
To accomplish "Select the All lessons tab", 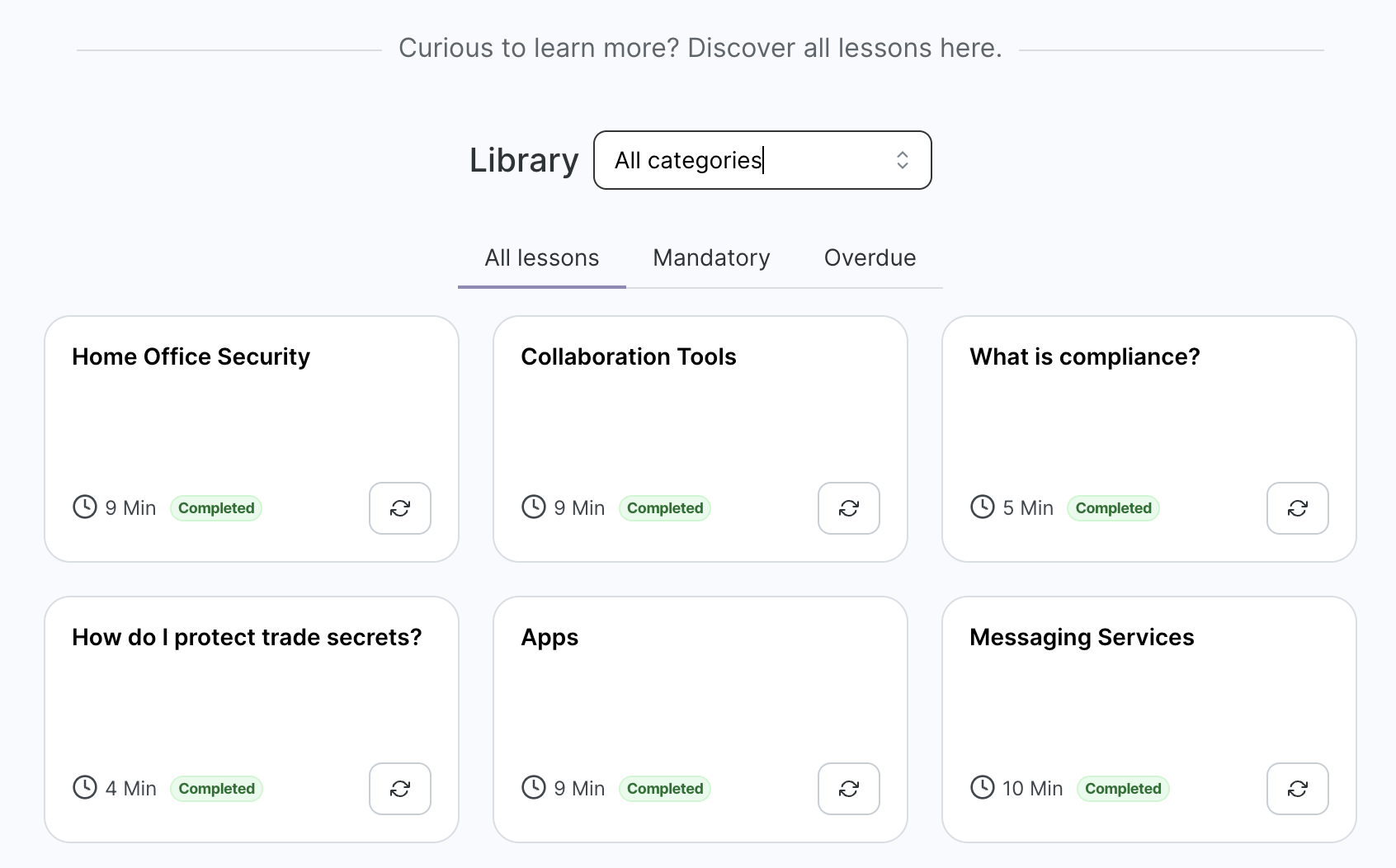I will 541,257.
